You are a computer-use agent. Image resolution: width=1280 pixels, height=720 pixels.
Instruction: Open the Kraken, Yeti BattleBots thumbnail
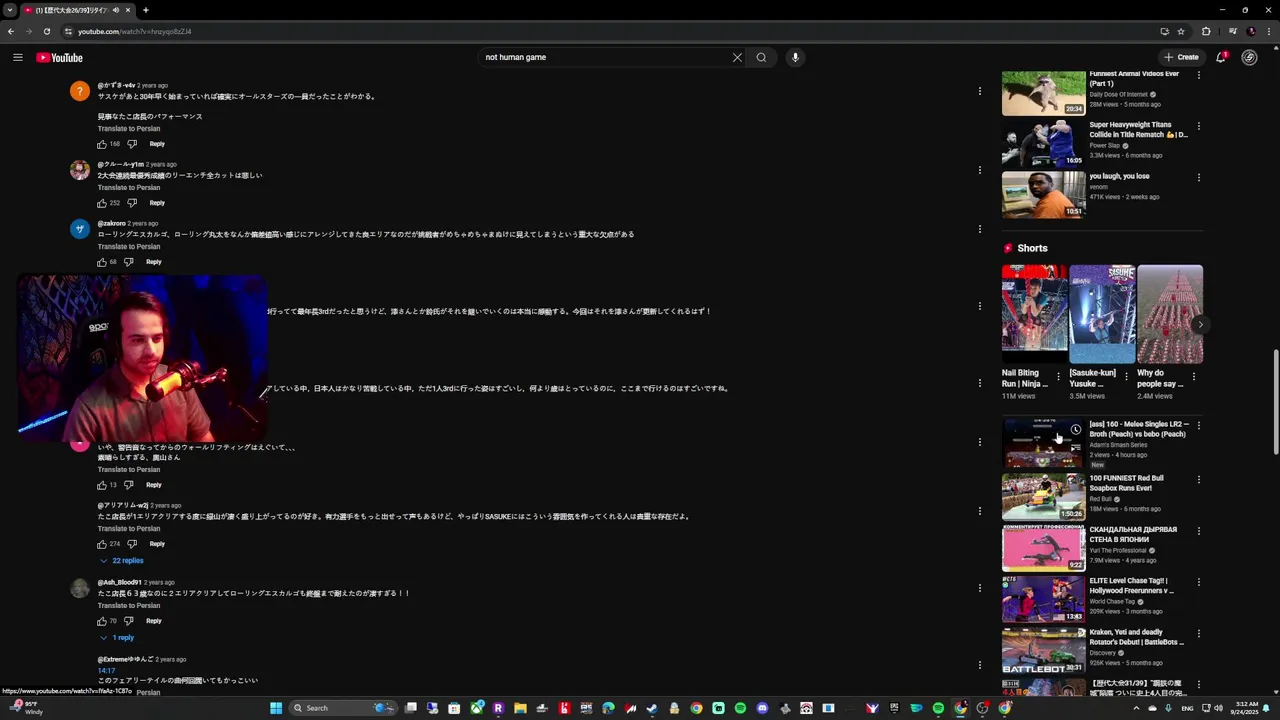(1043, 651)
